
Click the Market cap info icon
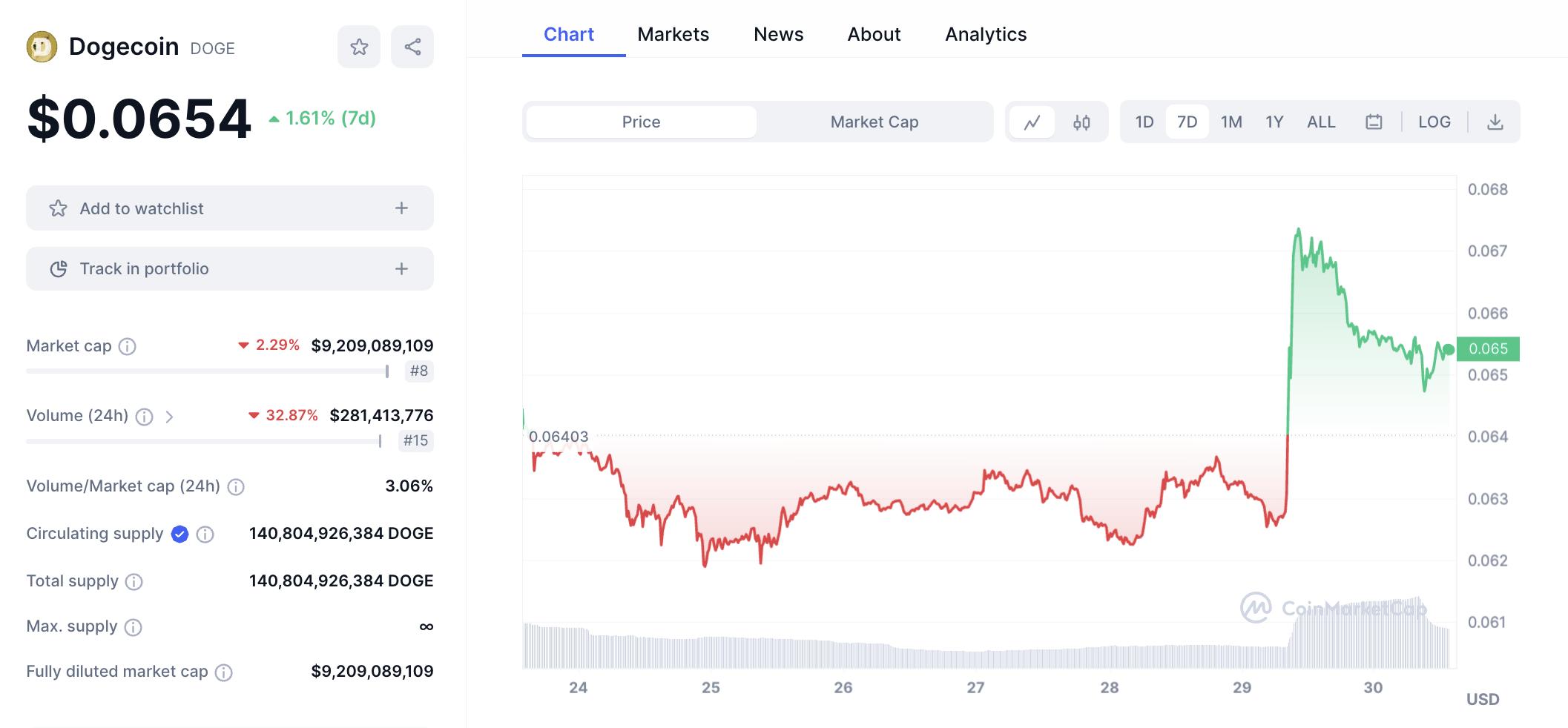(x=128, y=345)
